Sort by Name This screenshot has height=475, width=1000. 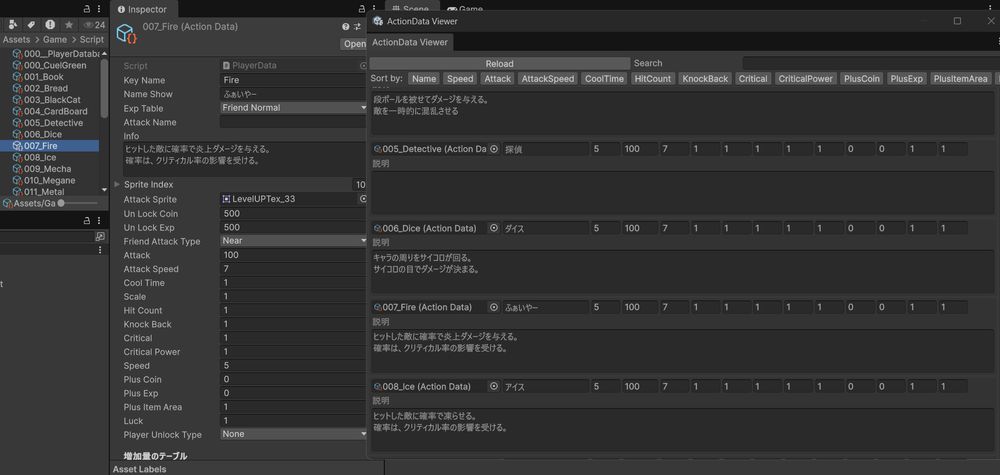424,78
